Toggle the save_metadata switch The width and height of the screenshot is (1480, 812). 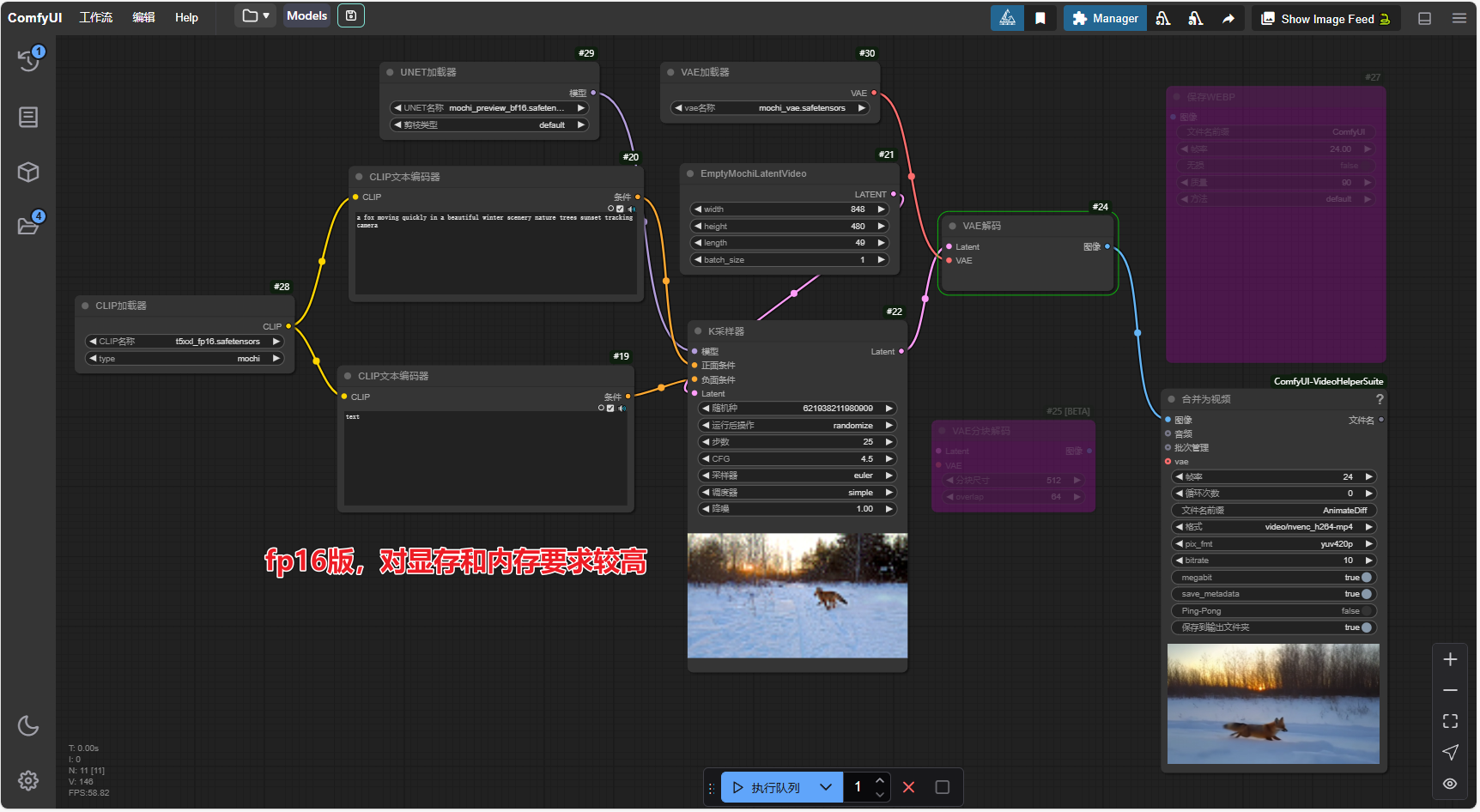point(1366,594)
